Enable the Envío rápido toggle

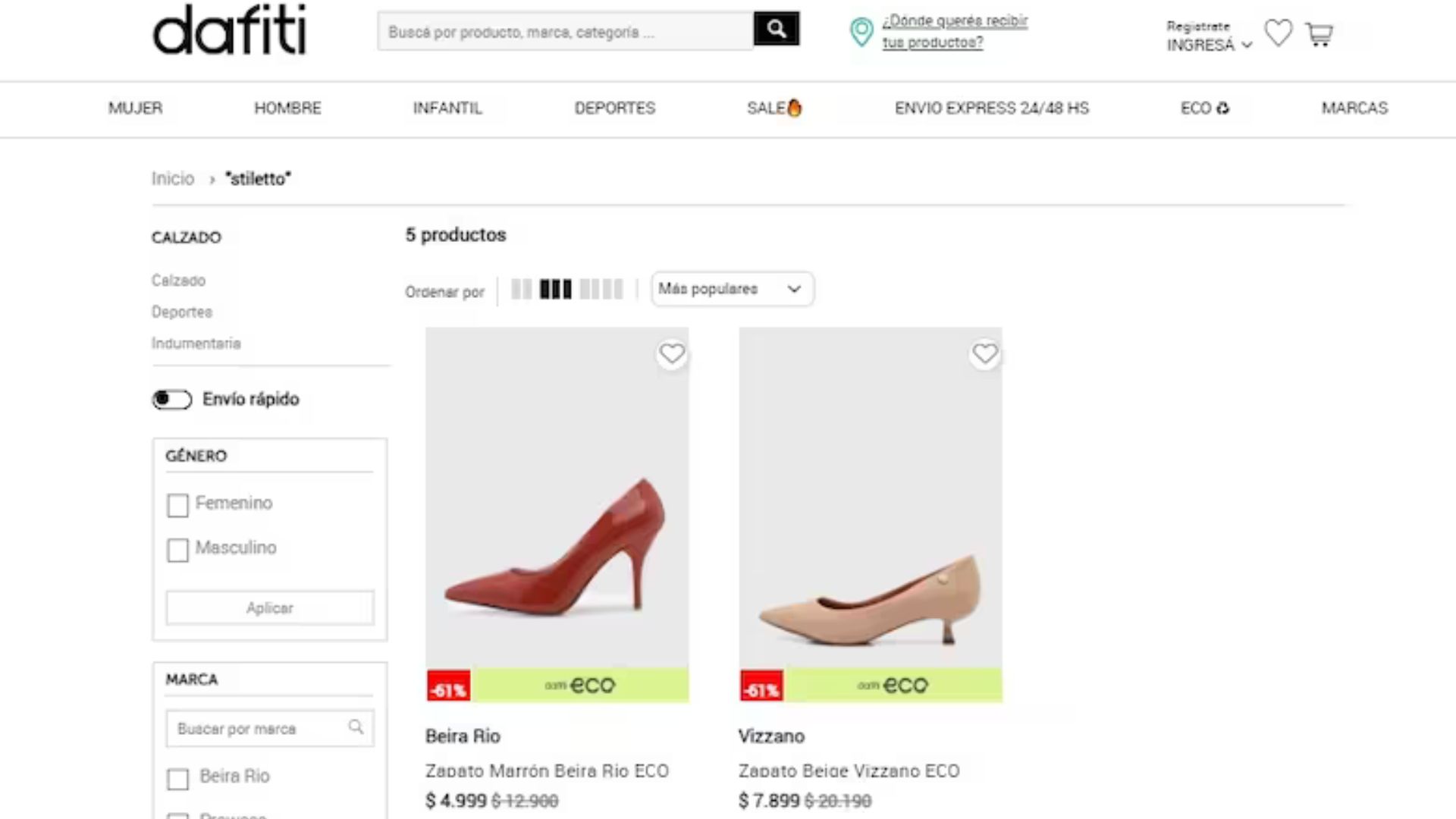[171, 399]
